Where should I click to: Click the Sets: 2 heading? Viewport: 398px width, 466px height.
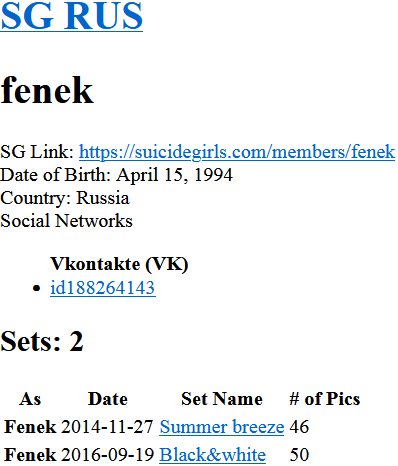coord(42,341)
